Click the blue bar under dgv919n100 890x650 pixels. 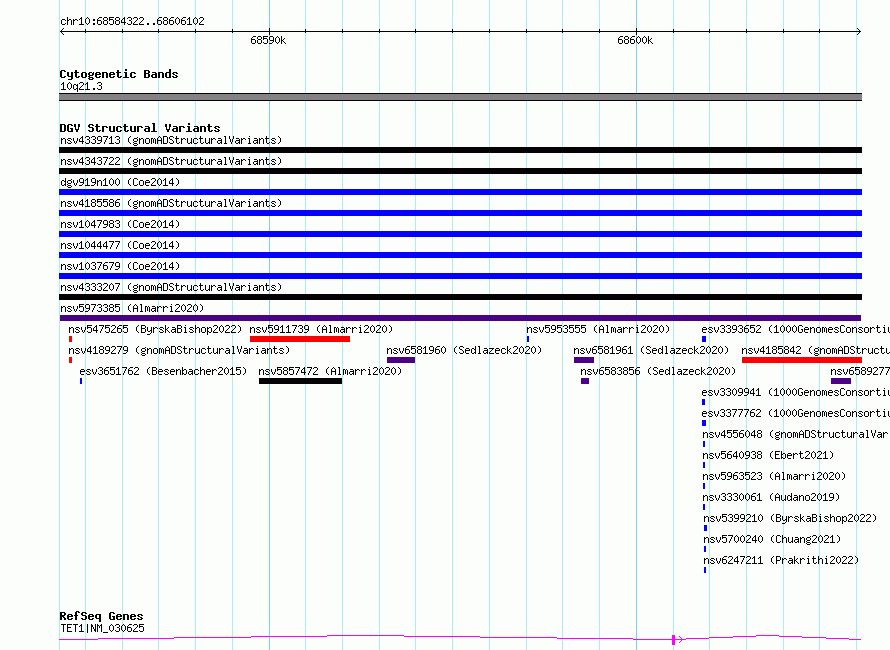[x=460, y=192]
